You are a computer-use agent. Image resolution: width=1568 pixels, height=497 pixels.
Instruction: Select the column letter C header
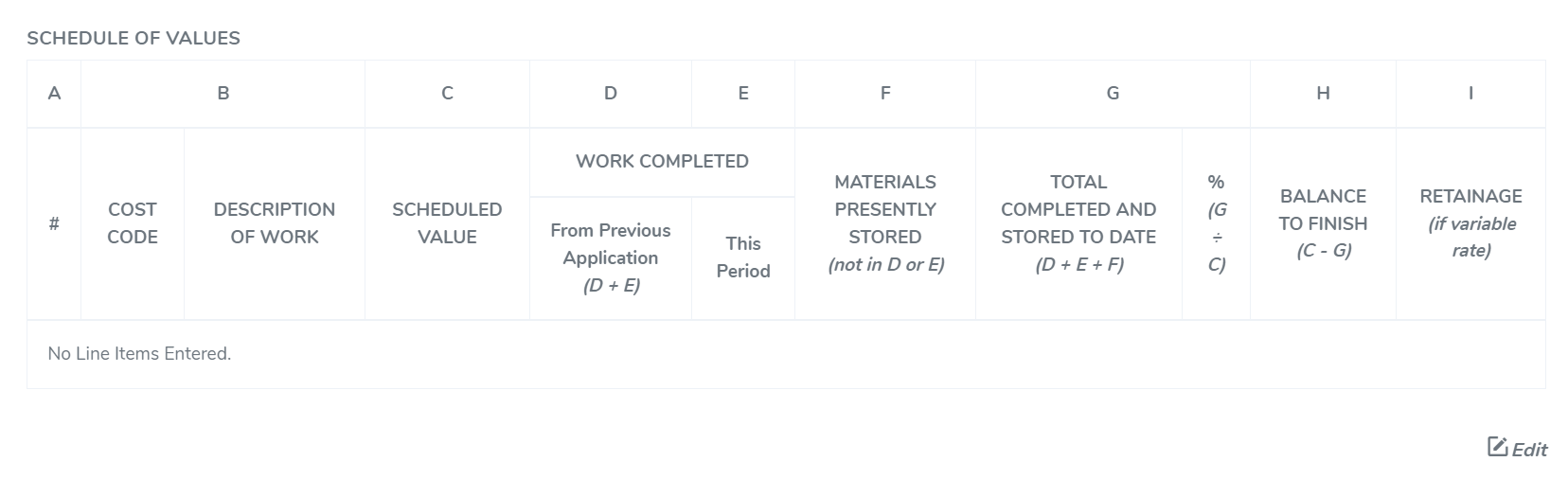coord(447,93)
